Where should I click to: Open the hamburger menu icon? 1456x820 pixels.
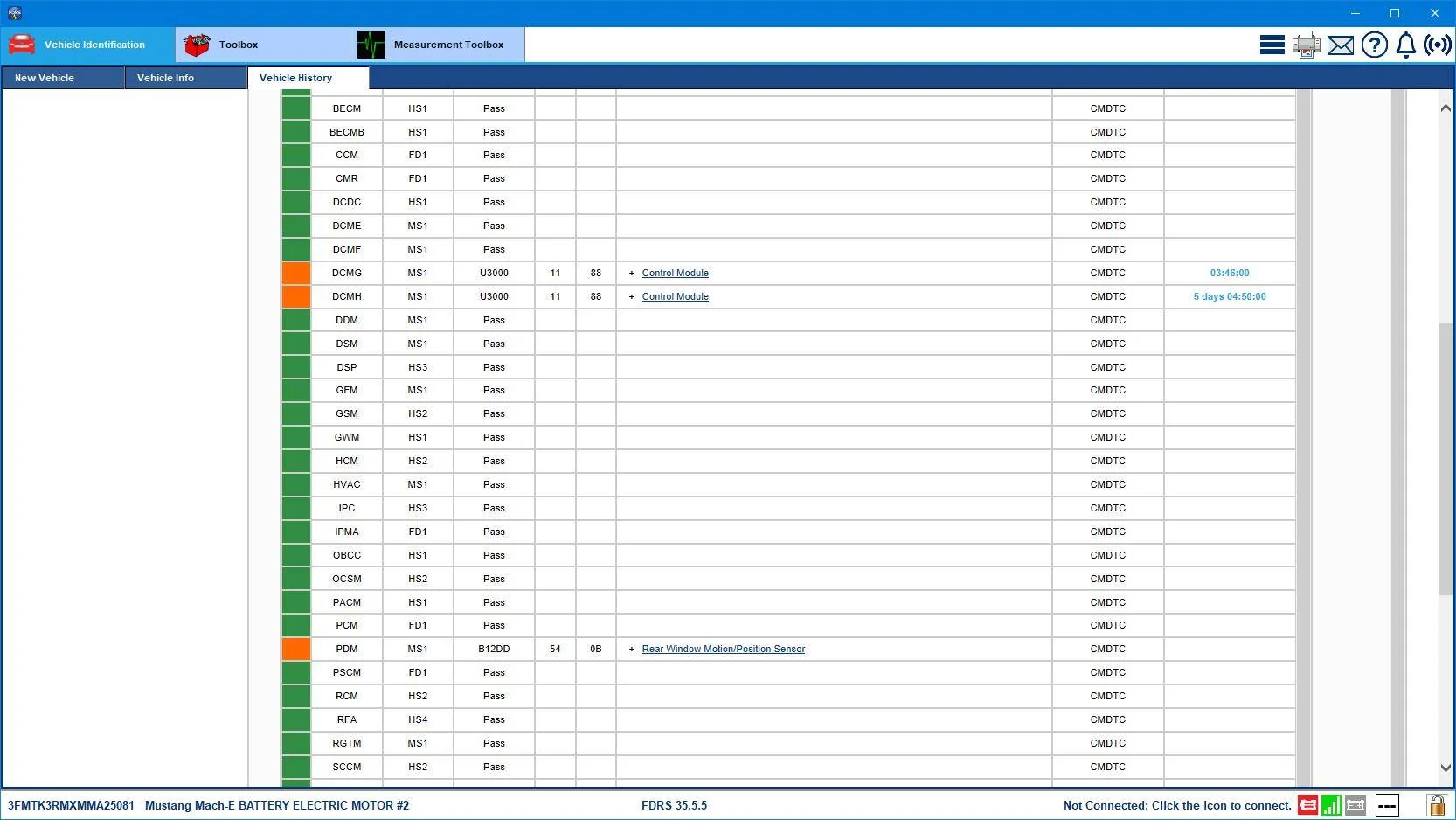(1272, 45)
